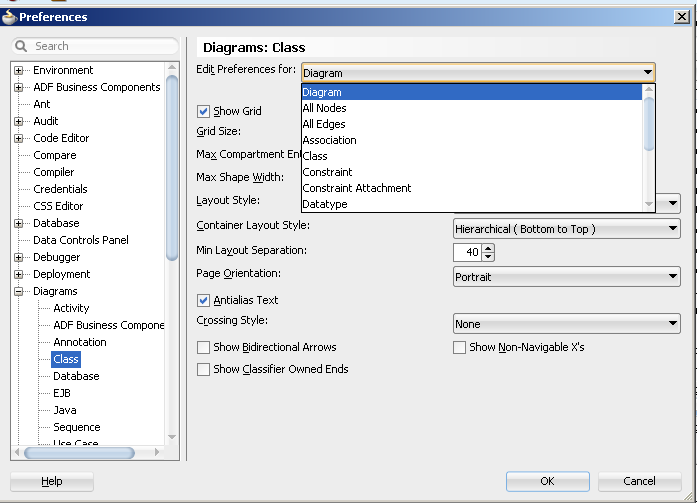The width and height of the screenshot is (697, 503).
Task: Select Java under Diagrams
Action: 65,410
